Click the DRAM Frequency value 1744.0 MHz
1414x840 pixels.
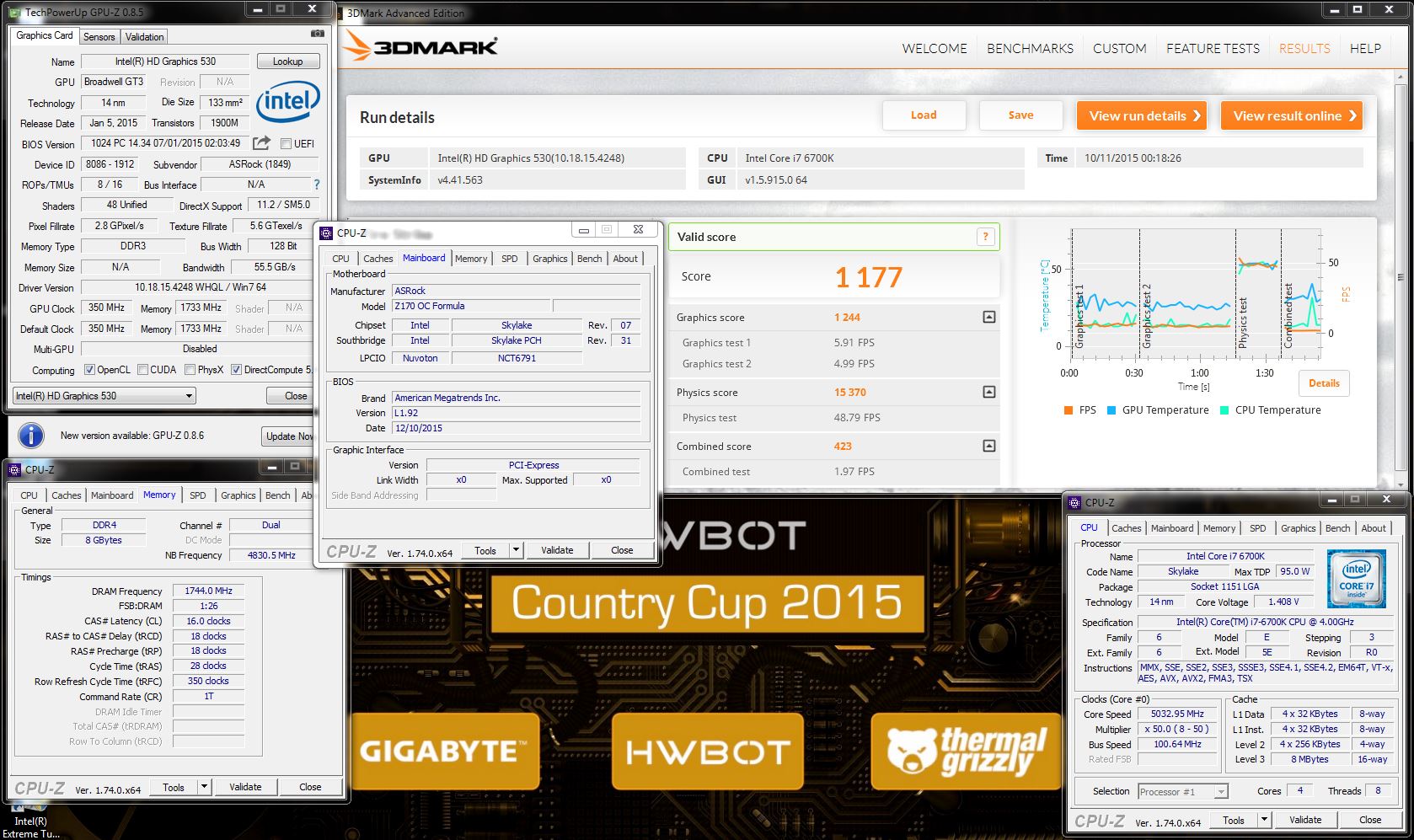208,591
